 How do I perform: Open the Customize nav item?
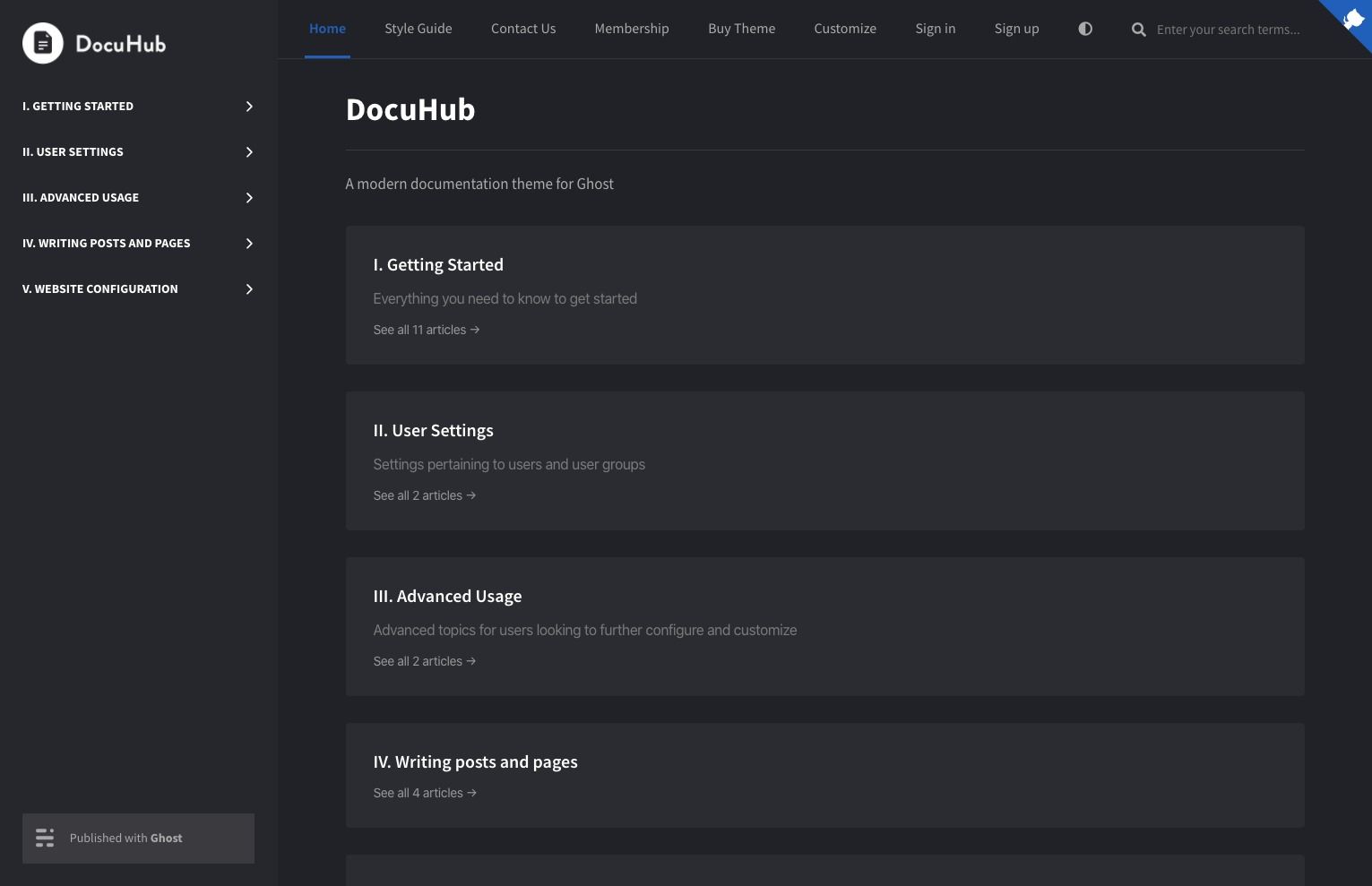(x=845, y=29)
